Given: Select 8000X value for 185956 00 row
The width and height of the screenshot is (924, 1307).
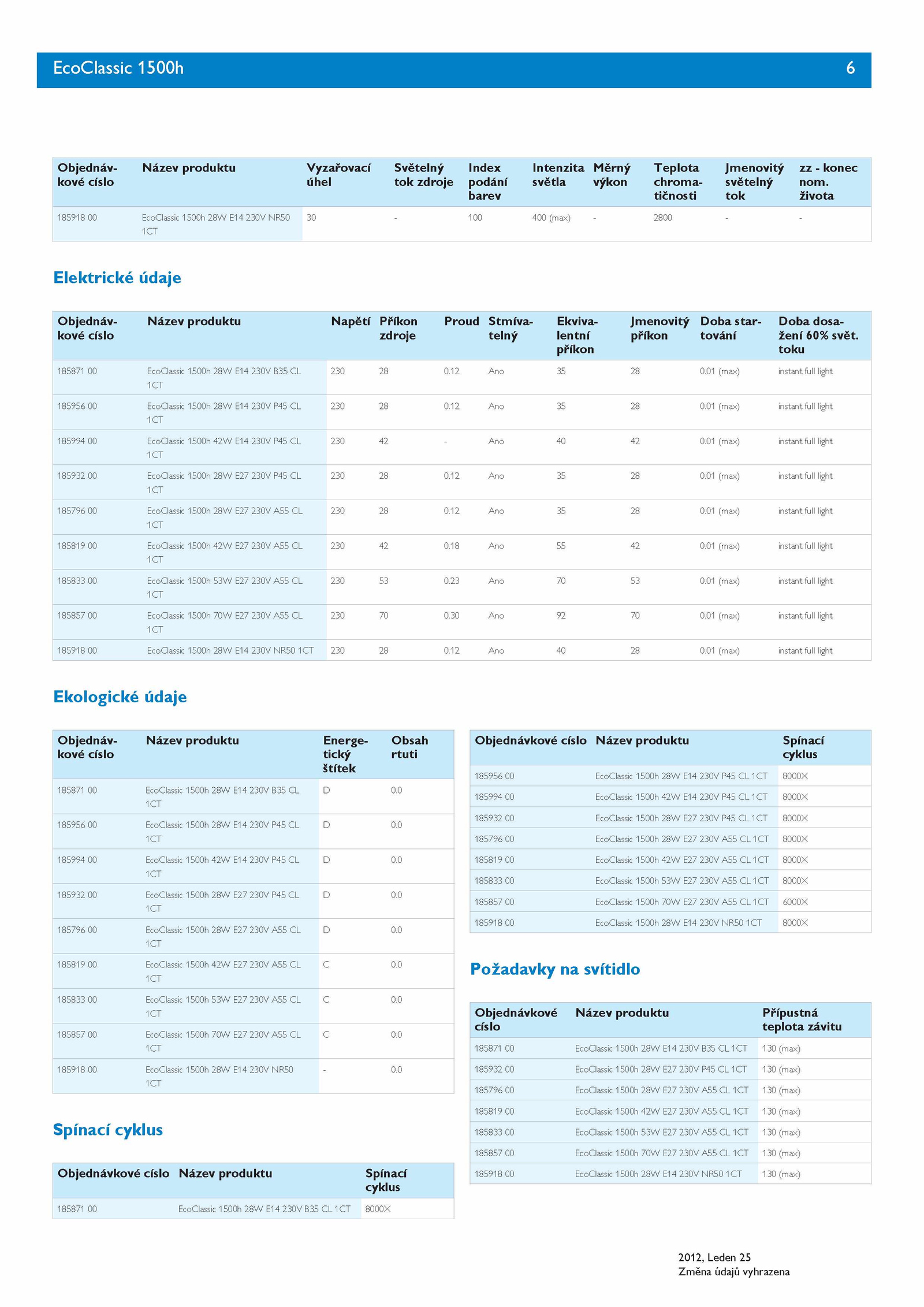Looking at the screenshot, I should click(x=795, y=776).
